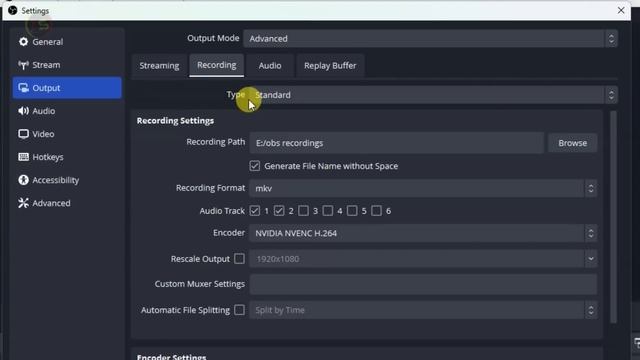Toggle Generate File Name without Space
This screenshot has height=360, width=640.
pyautogui.click(x=255, y=166)
